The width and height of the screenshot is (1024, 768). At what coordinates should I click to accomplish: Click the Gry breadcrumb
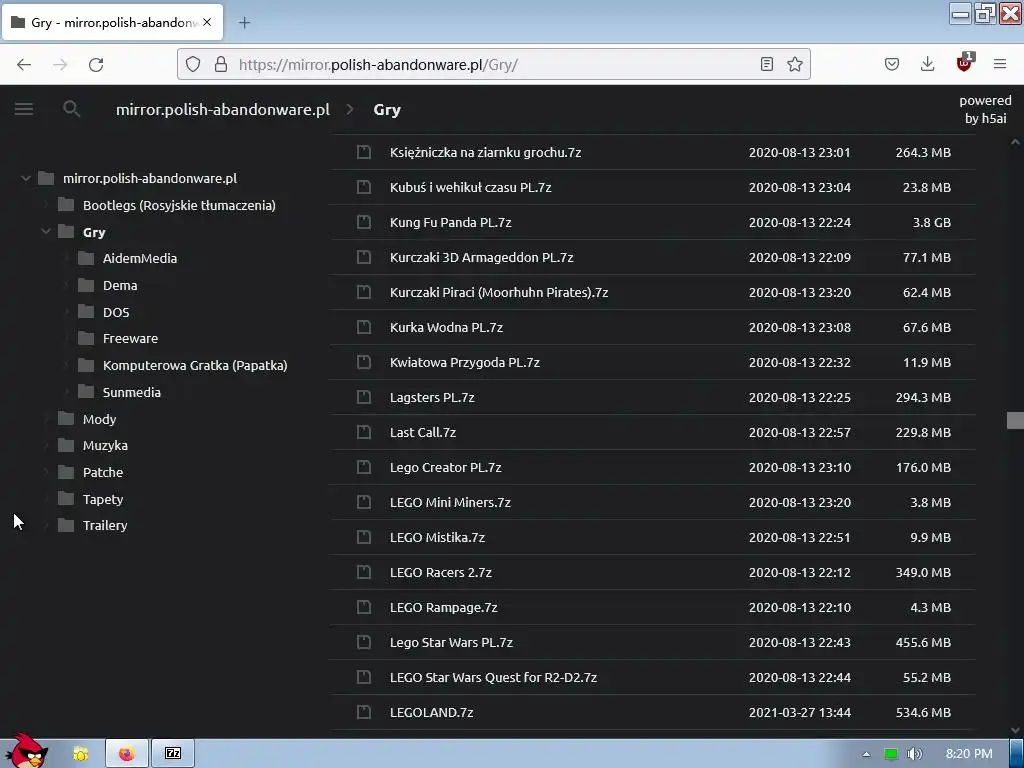[x=387, y=110]
